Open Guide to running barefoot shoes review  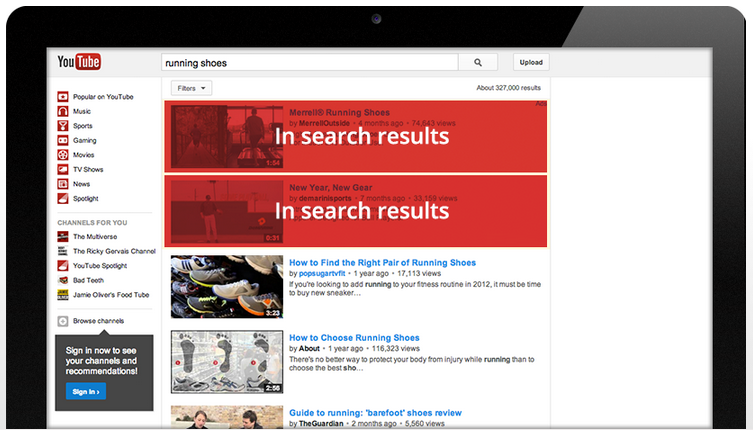coord(375,413)
